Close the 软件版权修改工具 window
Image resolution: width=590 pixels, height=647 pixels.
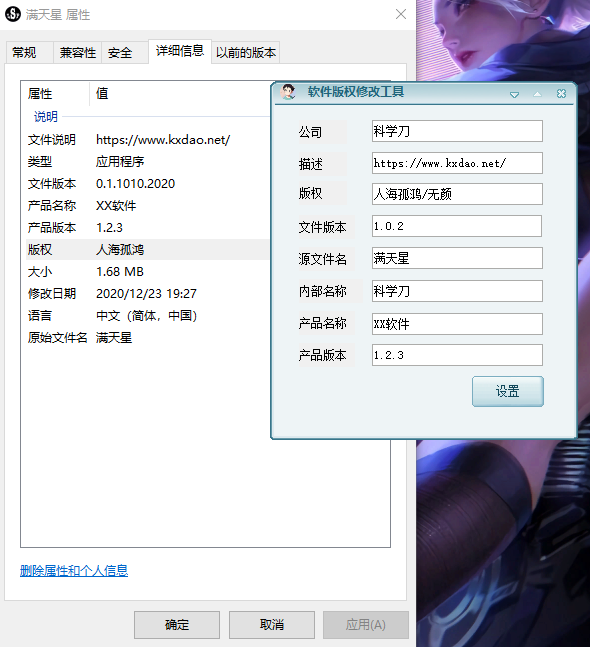[561, 94]
